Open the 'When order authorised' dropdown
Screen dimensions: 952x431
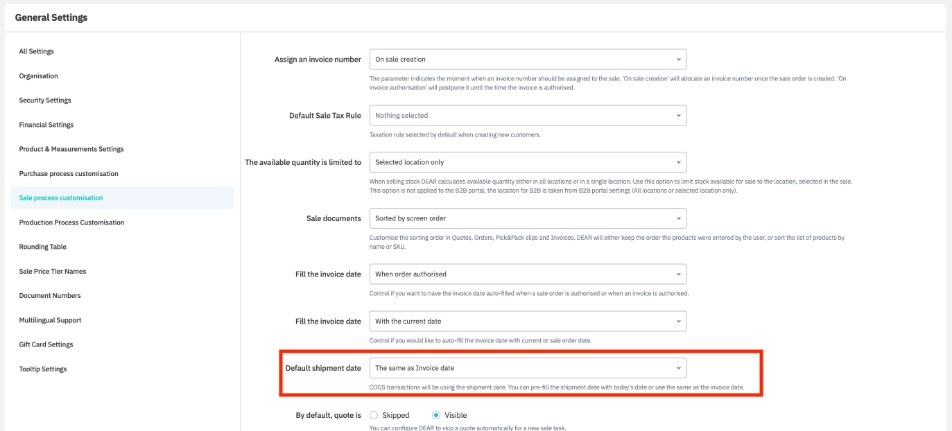coord(527,273)
